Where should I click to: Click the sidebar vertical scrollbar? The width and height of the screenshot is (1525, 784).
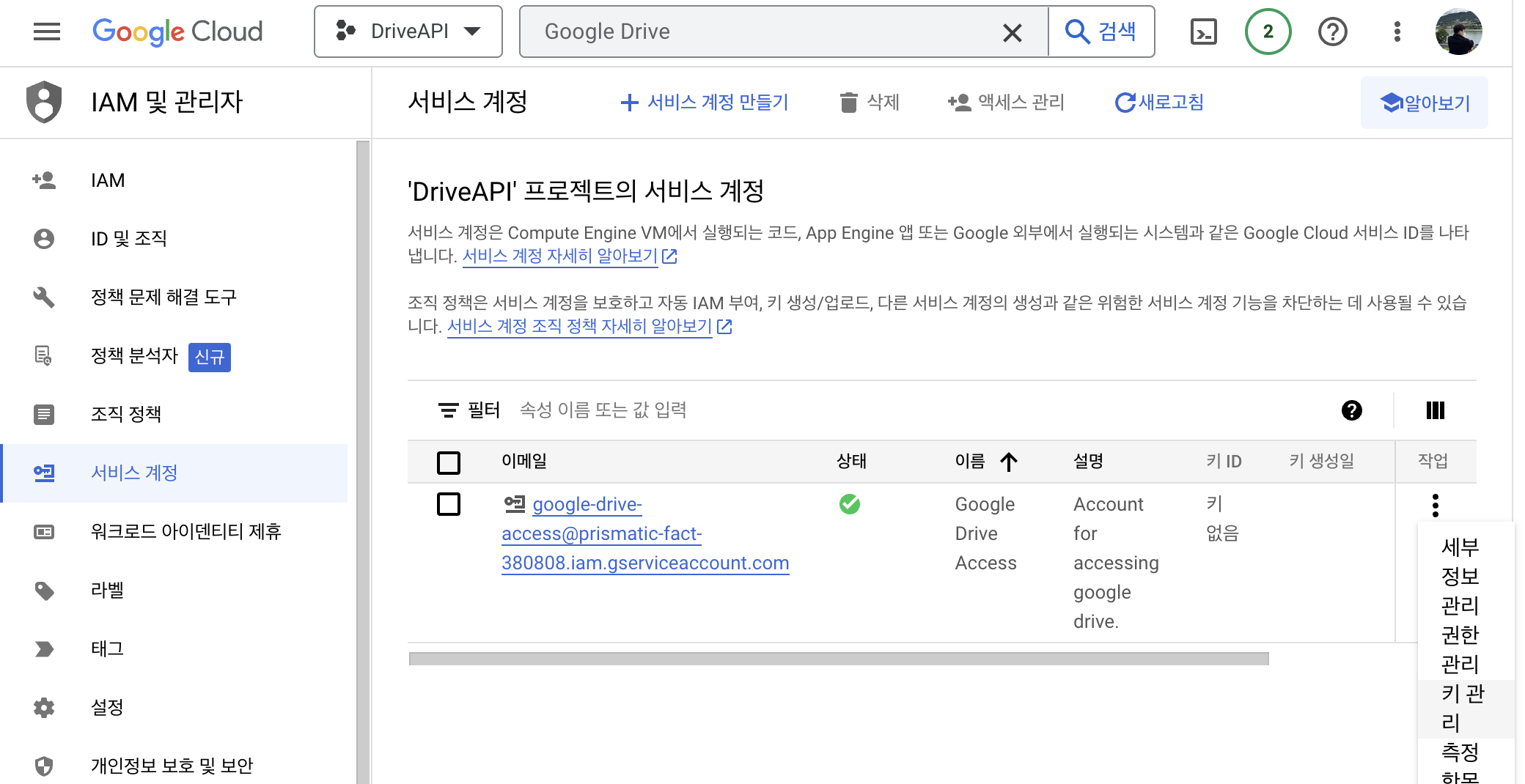tap(363, 462)
